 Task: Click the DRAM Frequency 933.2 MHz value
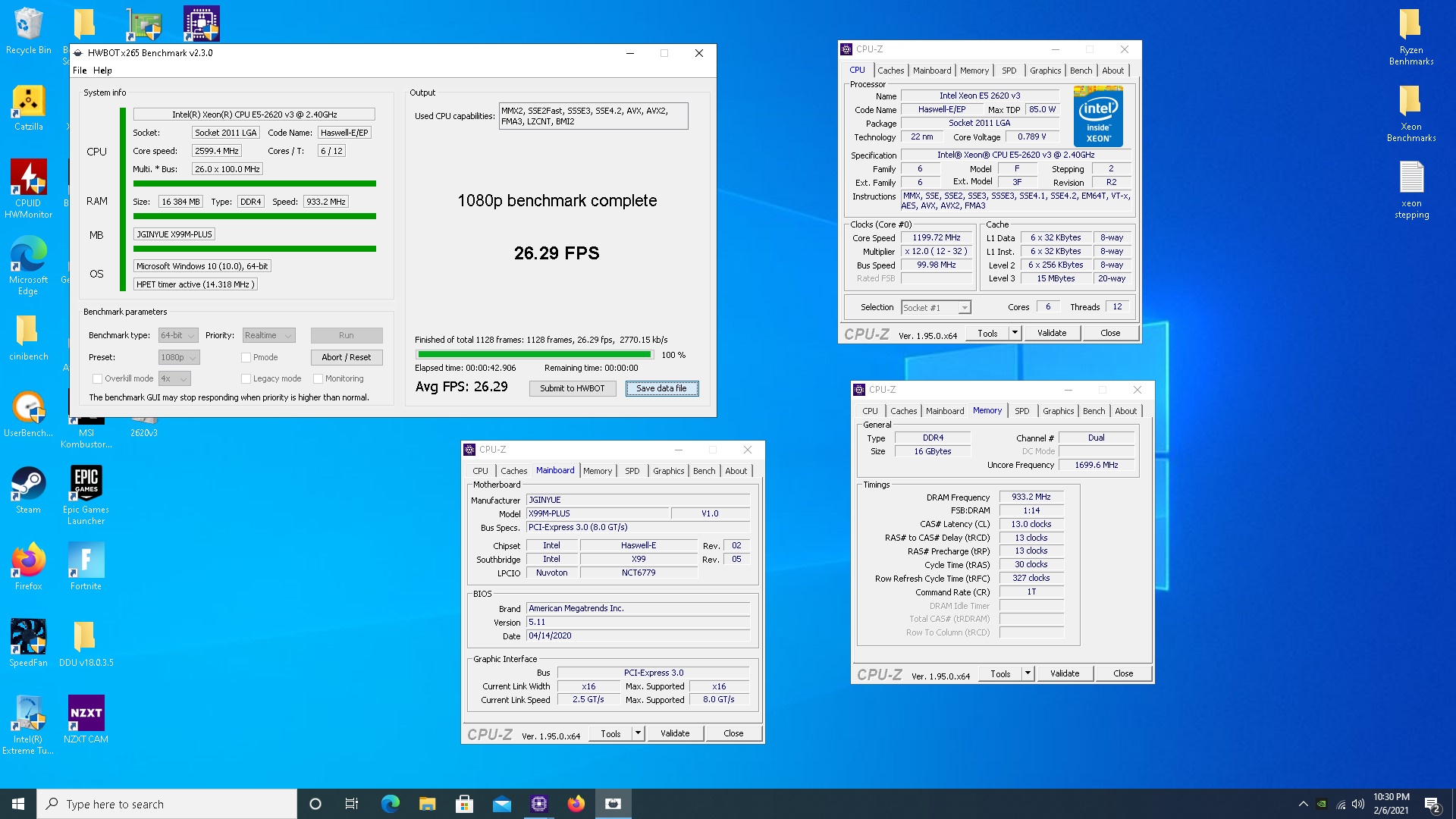click(x=1031, y=497)
